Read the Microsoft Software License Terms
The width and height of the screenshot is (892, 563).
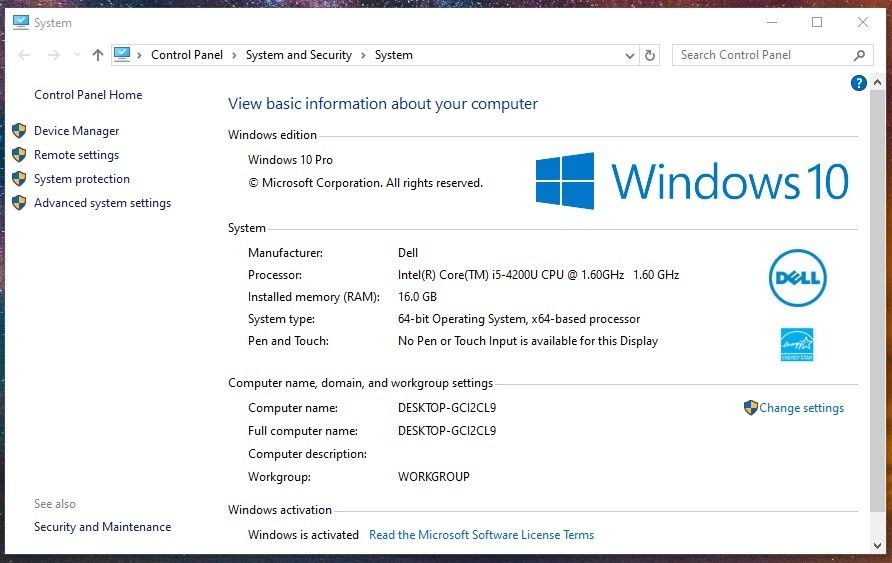point(481,535)
